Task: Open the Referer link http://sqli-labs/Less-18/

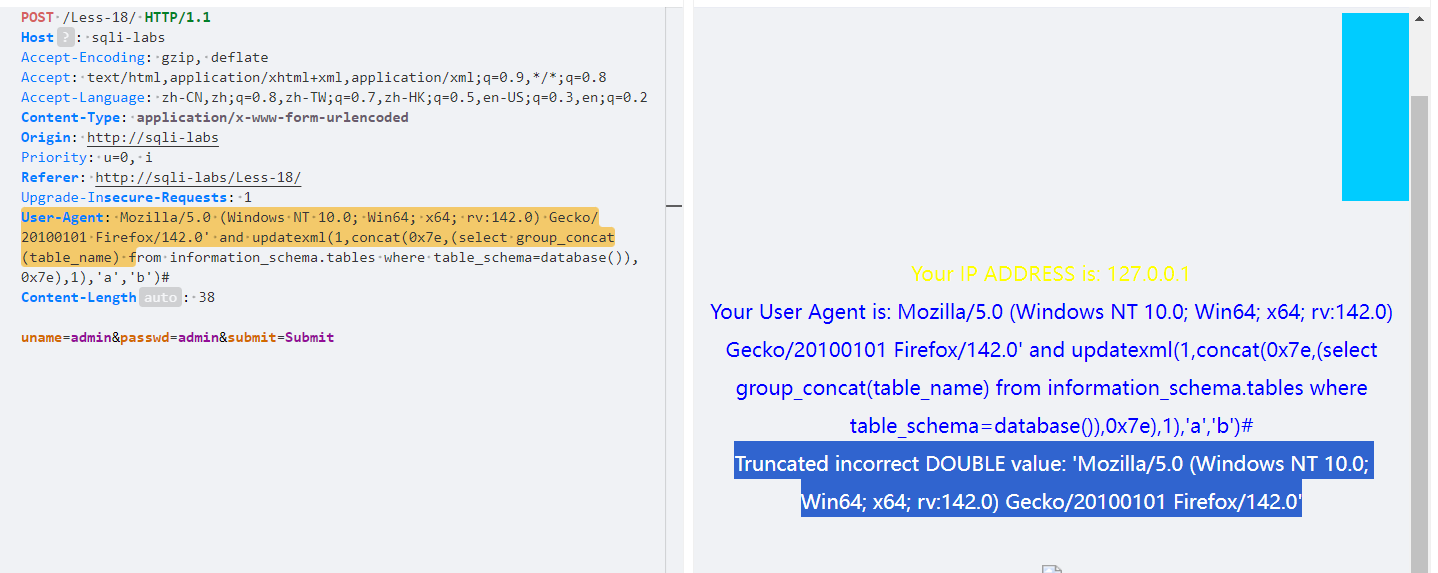Action: [x=198, y=177]
